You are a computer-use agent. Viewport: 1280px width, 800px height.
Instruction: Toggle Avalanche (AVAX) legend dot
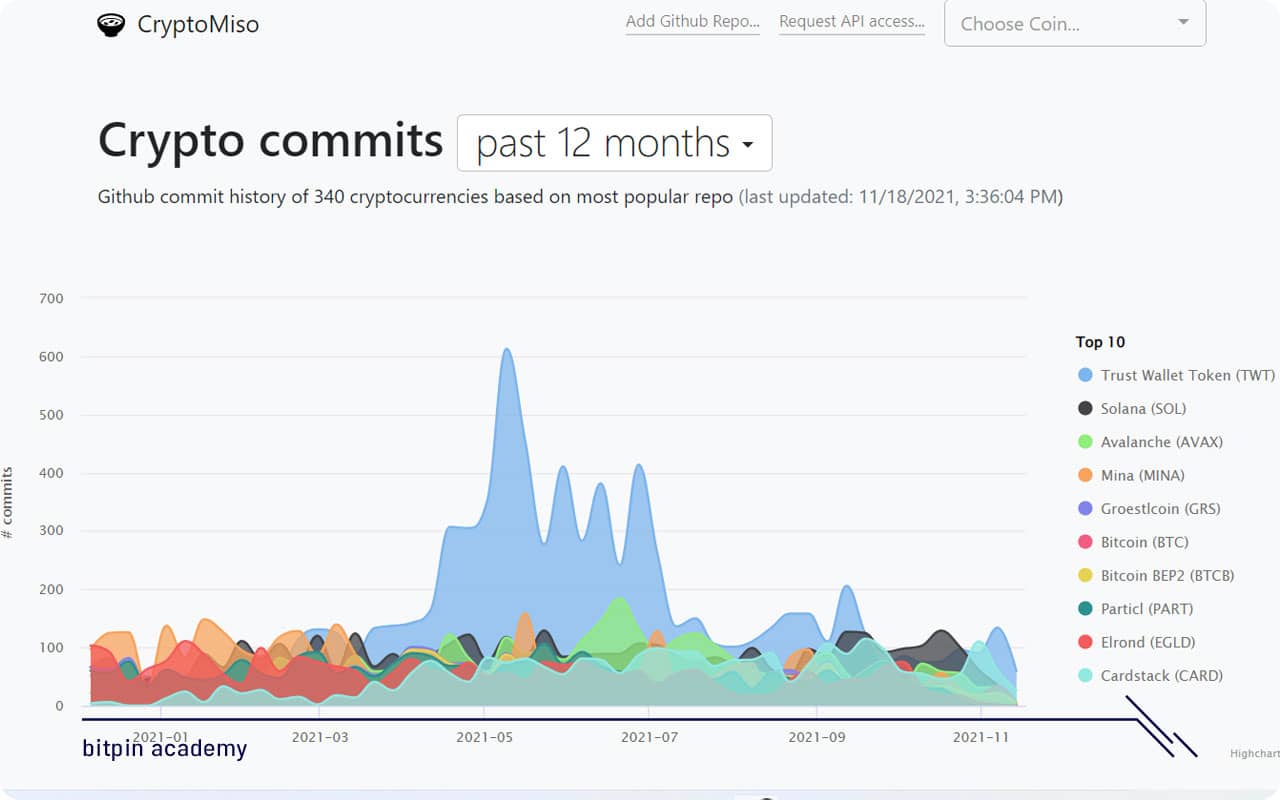(1085, 442)
